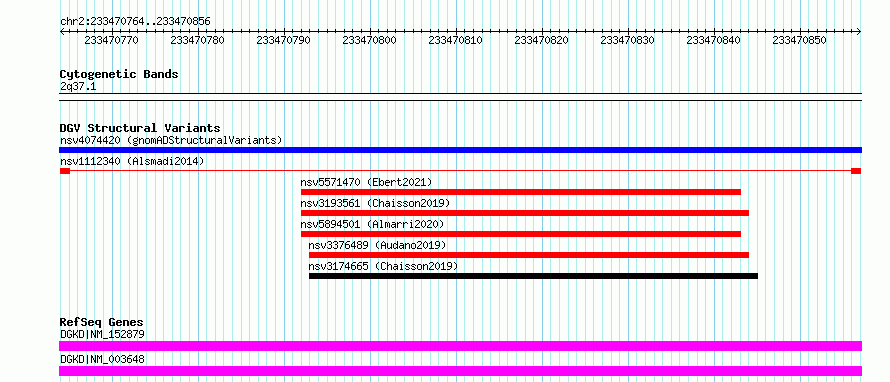Open gene label DGKD|NM_003648
Image resolution: width=890 pixels, height=382 pixels.
click(x=102, y=359)
